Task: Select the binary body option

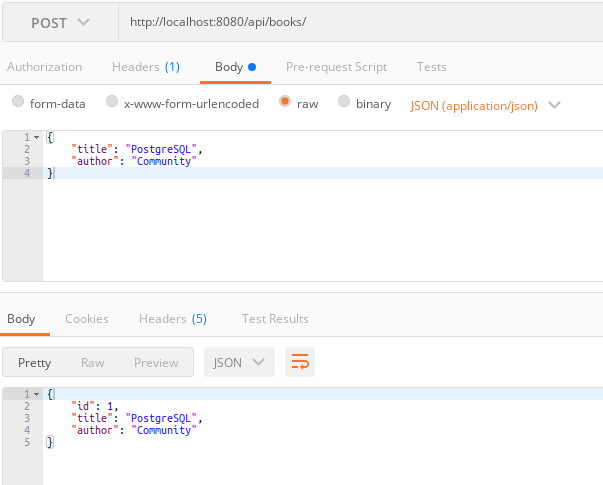Action: [x=345, y=103]
